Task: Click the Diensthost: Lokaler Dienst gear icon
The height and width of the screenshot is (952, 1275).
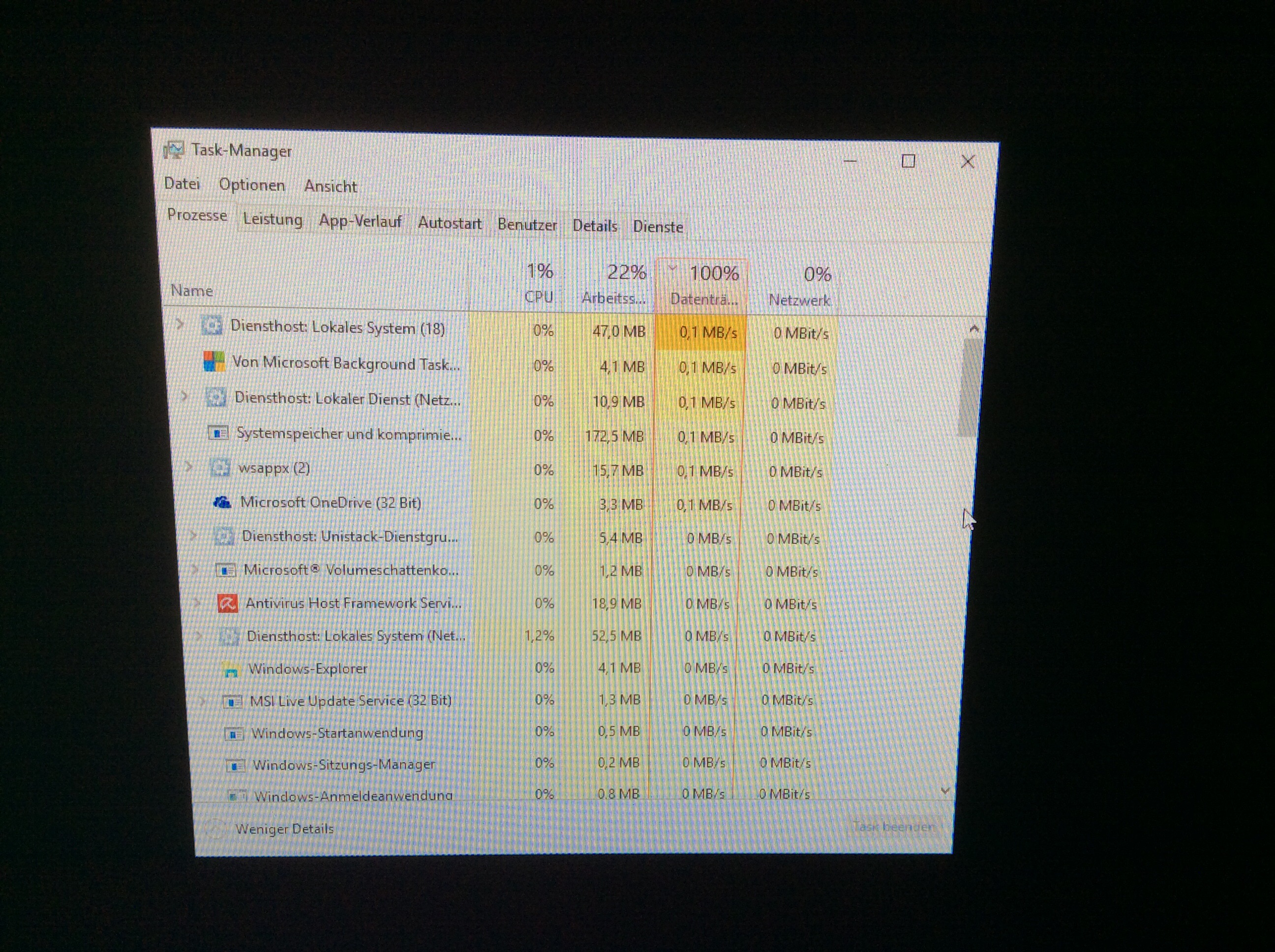Action: click(x=216, y=397)
